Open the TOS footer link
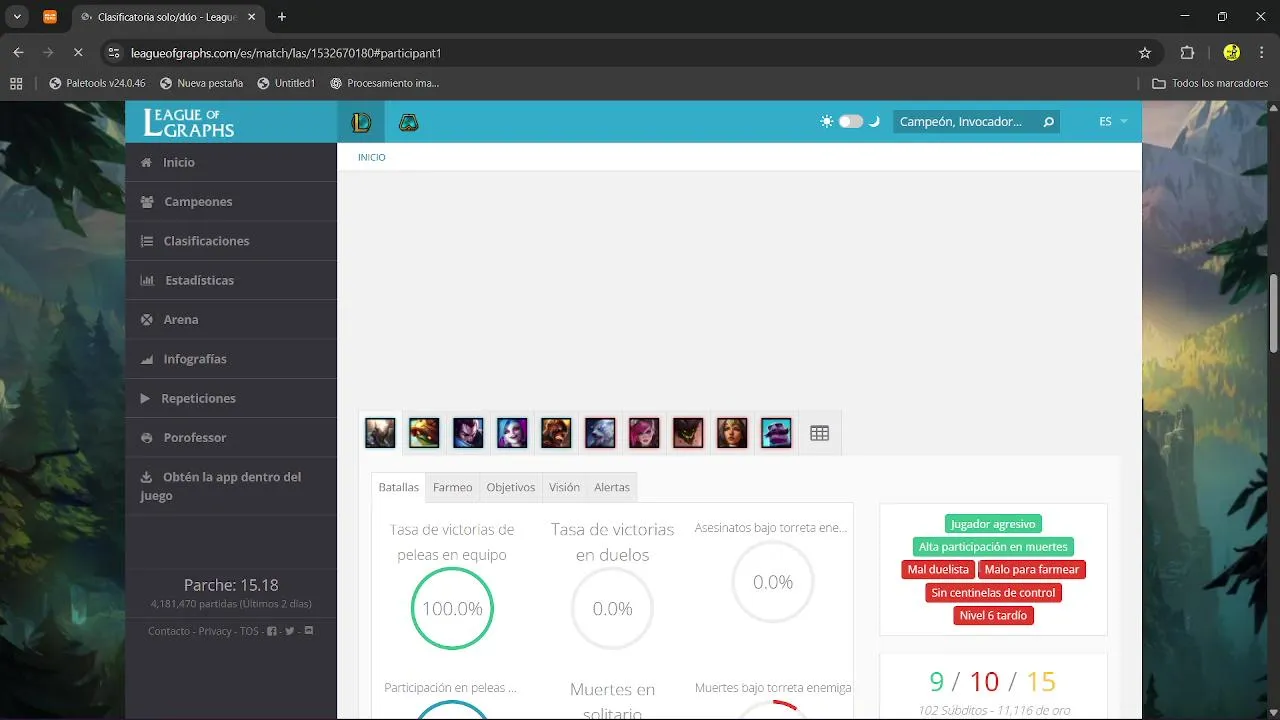Screen dimensions: 1280x720 coord(249,631)
